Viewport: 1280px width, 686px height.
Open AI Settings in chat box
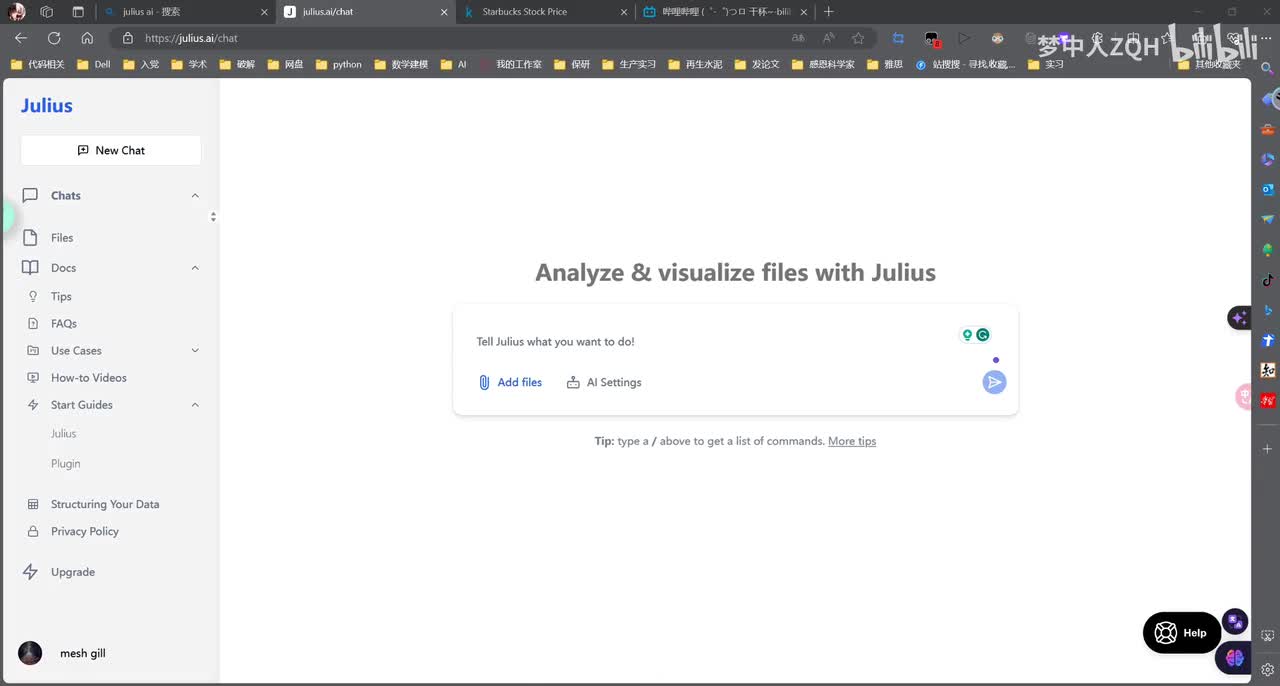[x=604, y=382]
